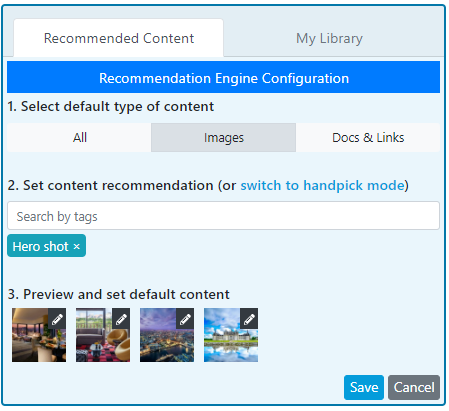Edit the hotel lounge dining thumbnail pencil icon
The width and height of the screenshot is (449, 411).
57,319
